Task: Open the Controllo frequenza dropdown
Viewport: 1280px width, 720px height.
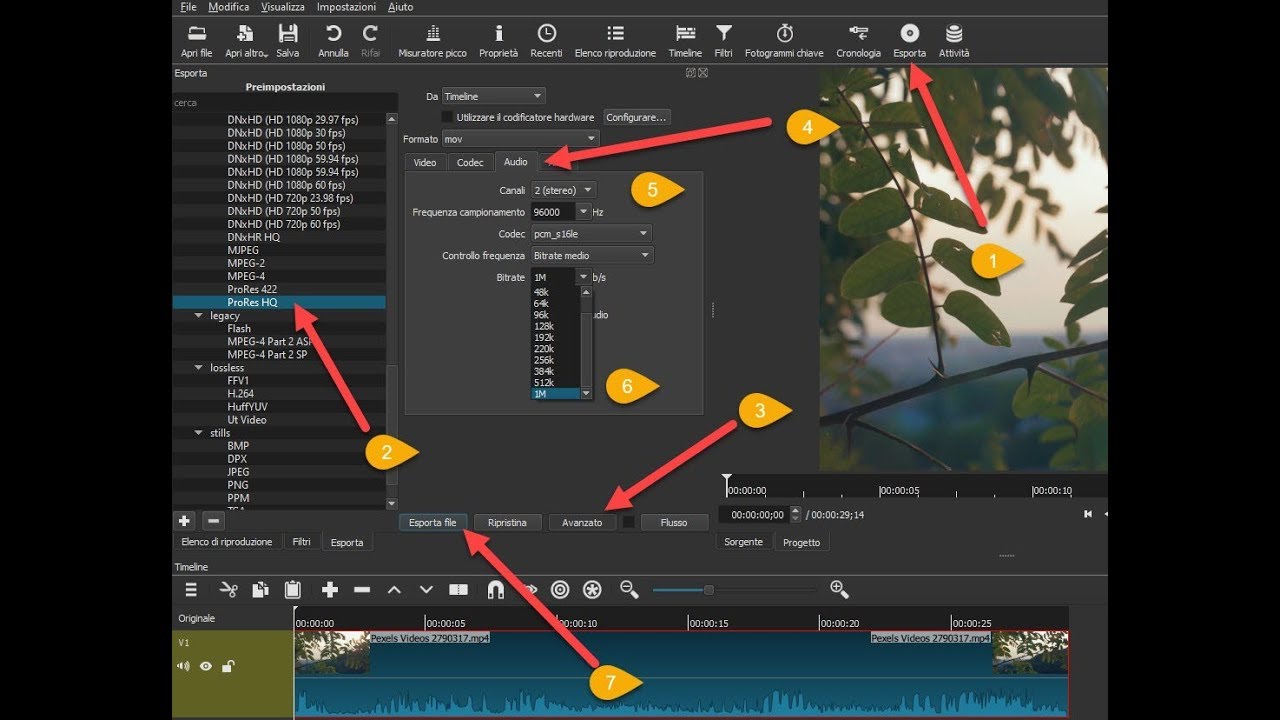Action: [592, 255]
